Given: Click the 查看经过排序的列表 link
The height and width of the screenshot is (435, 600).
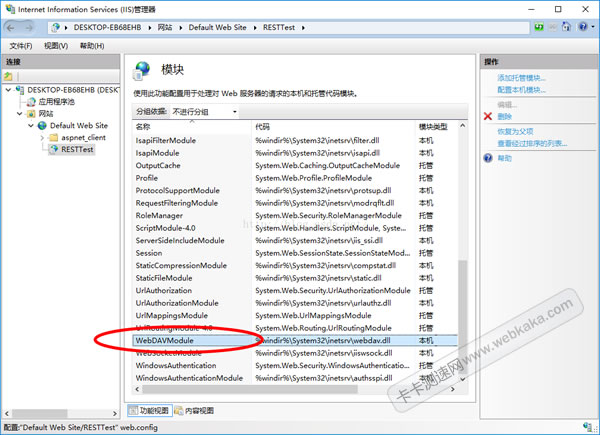Looking at the screenshot, I should tap(535, 143).
